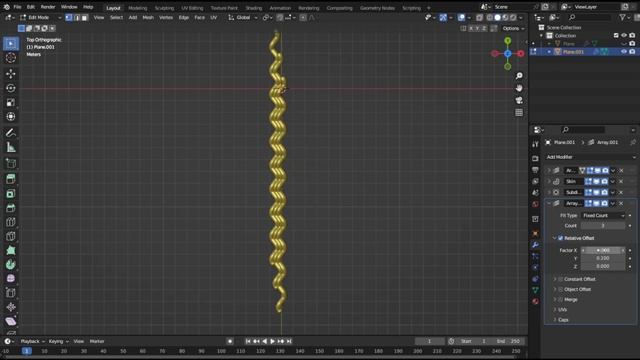Select the Select Box tool
The image size is (640, 360).
11,44
